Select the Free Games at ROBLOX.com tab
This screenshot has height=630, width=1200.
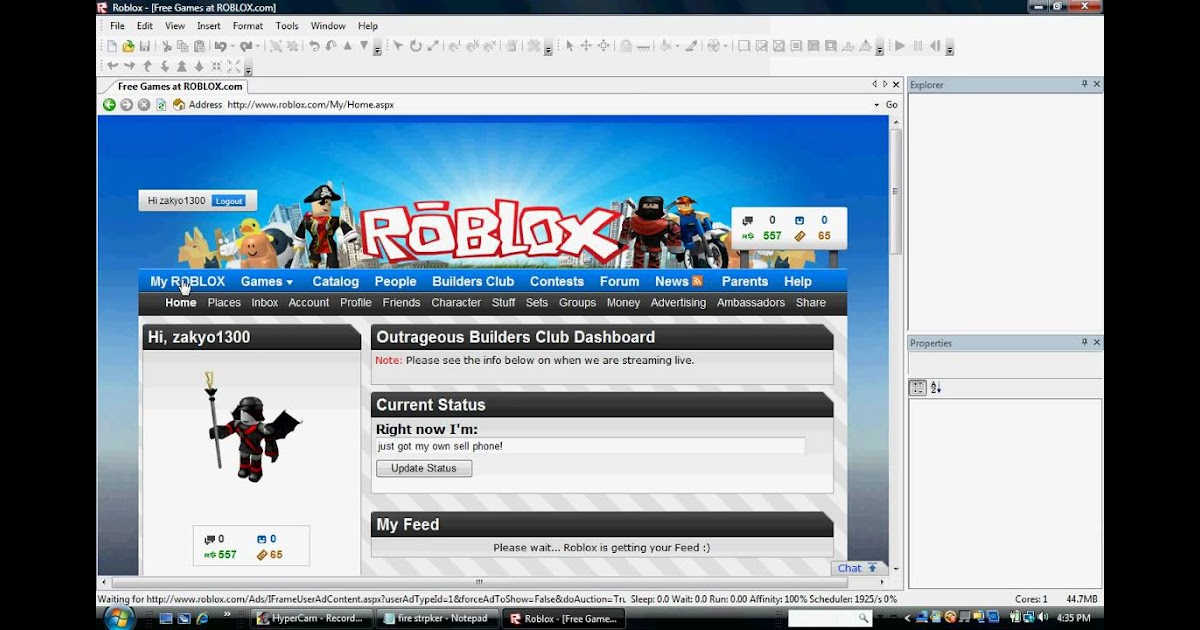click(180, 86)
